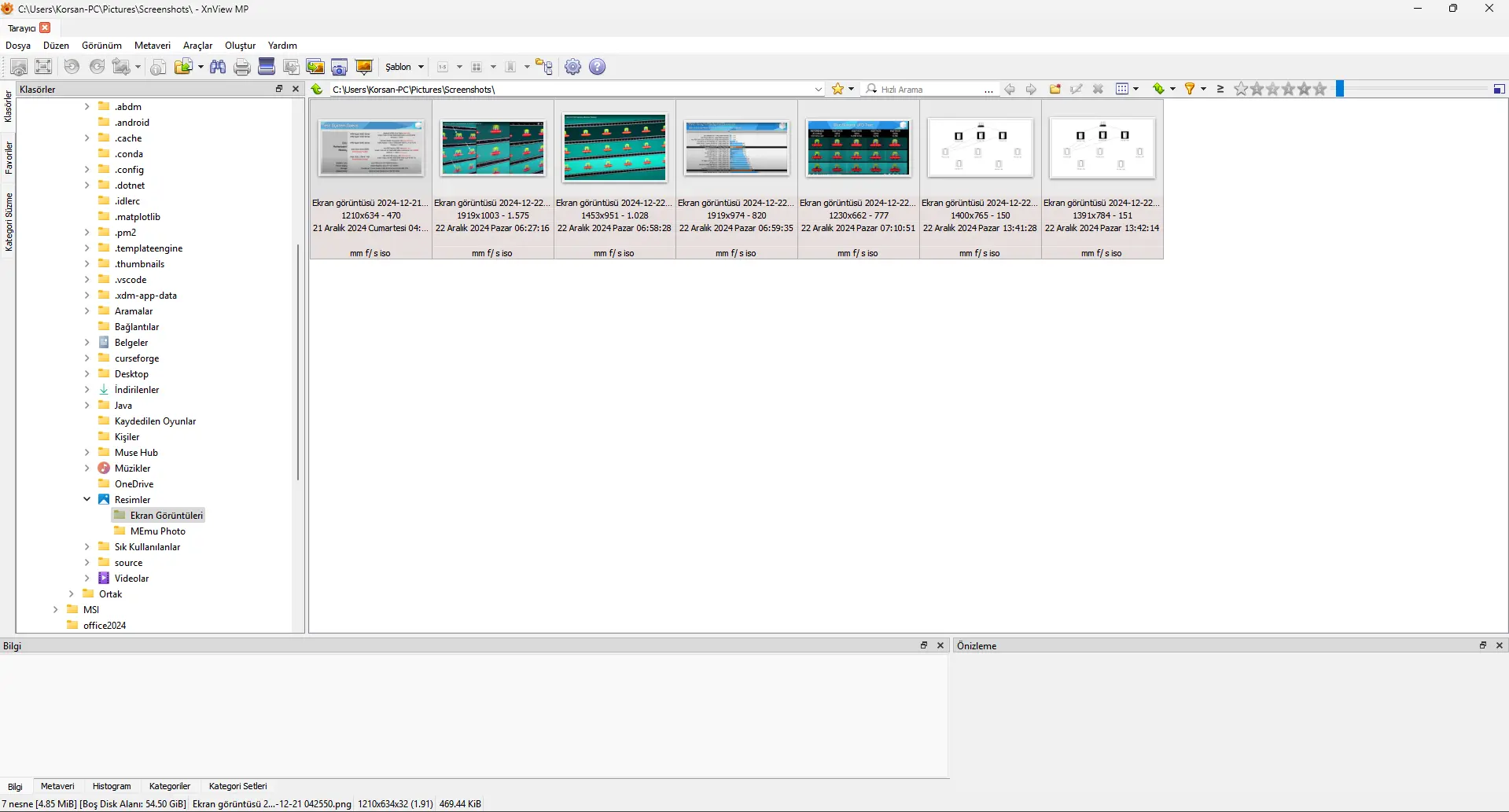The image size is (1509, 812).
Task: Click the folder tree sync icon
Action: pyautogui.click(x=544, y=67)
